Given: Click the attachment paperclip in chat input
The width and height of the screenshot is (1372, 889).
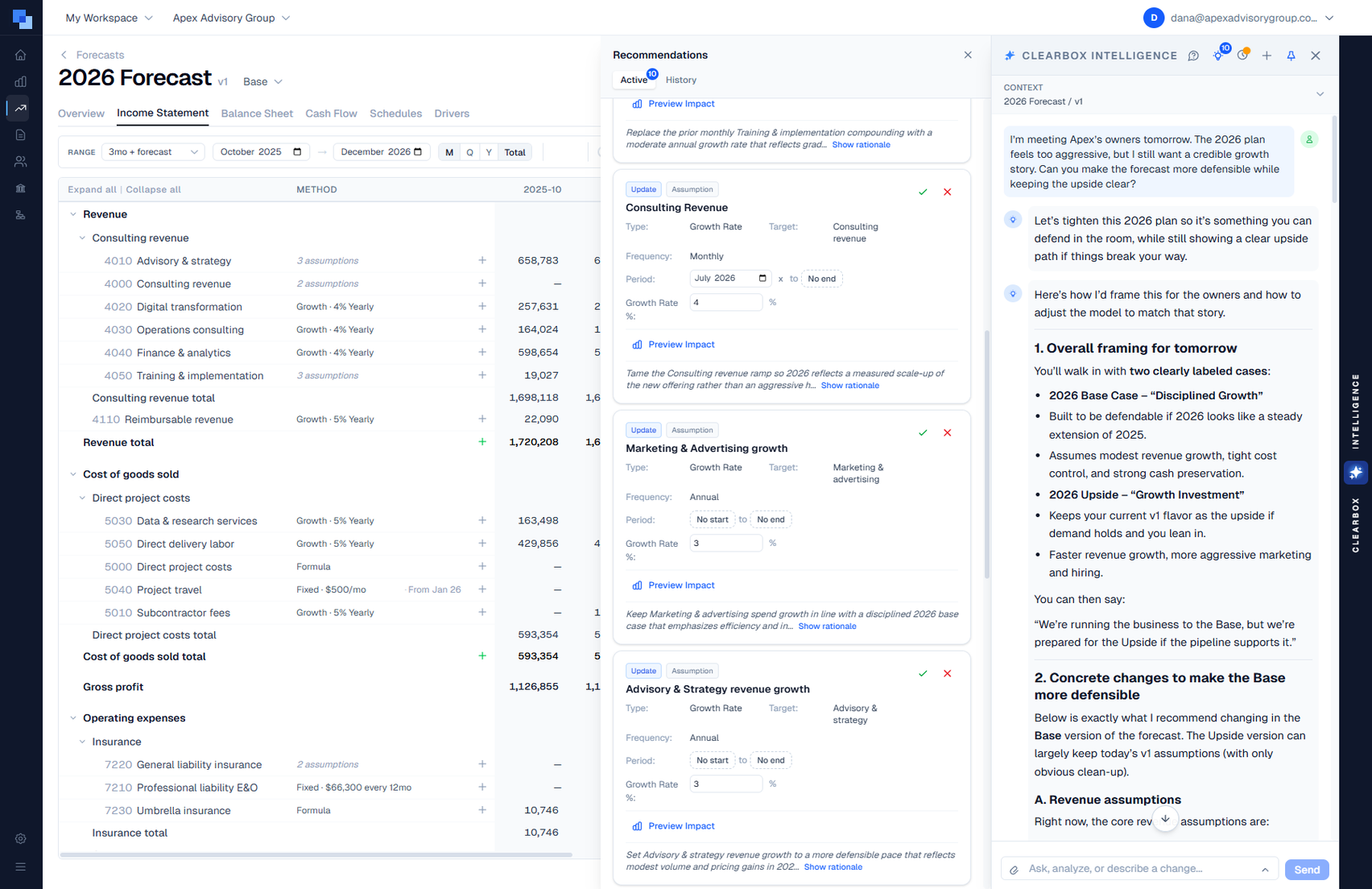Looking at the screenshot, I should pyautogui.click(x=1015, y=869).
